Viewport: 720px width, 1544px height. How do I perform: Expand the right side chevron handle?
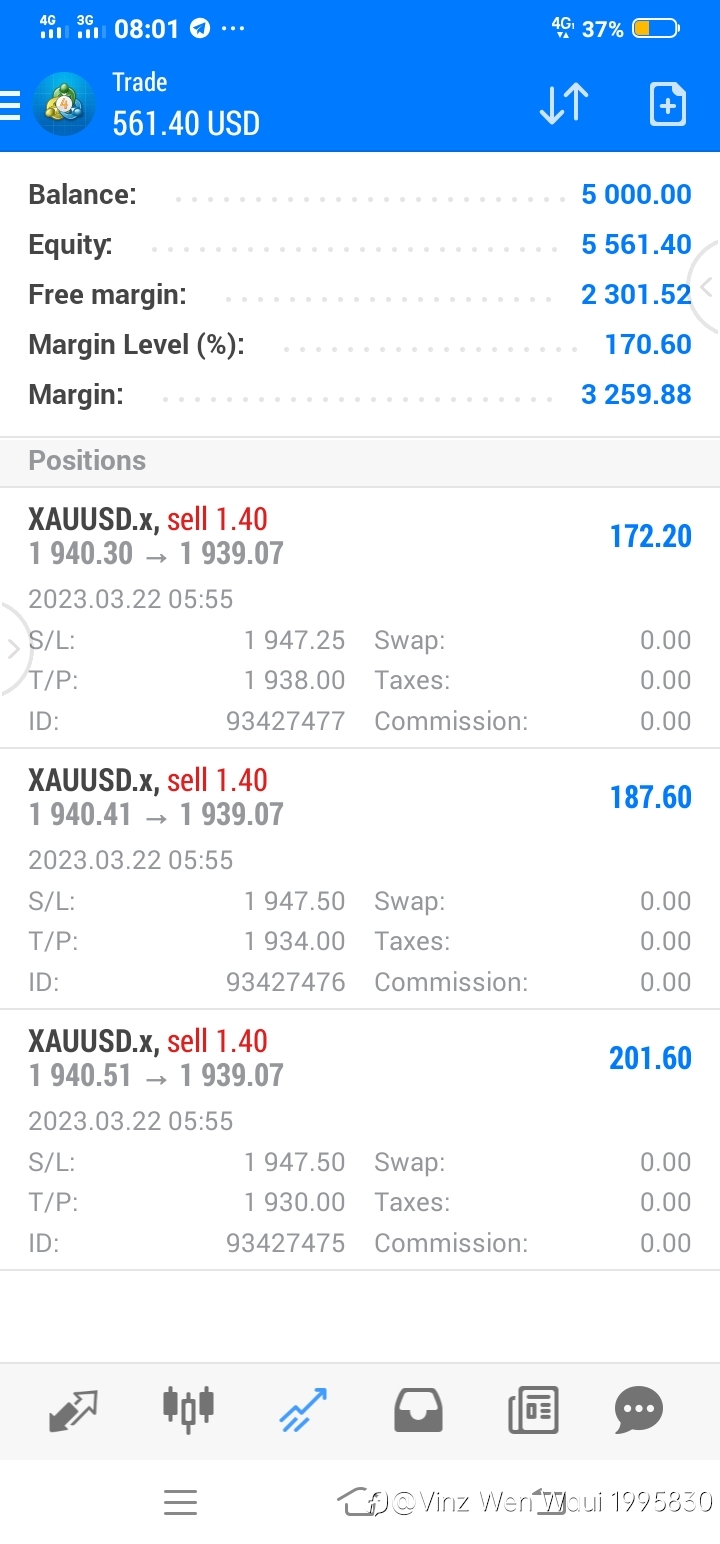click(x=706, y=288)
